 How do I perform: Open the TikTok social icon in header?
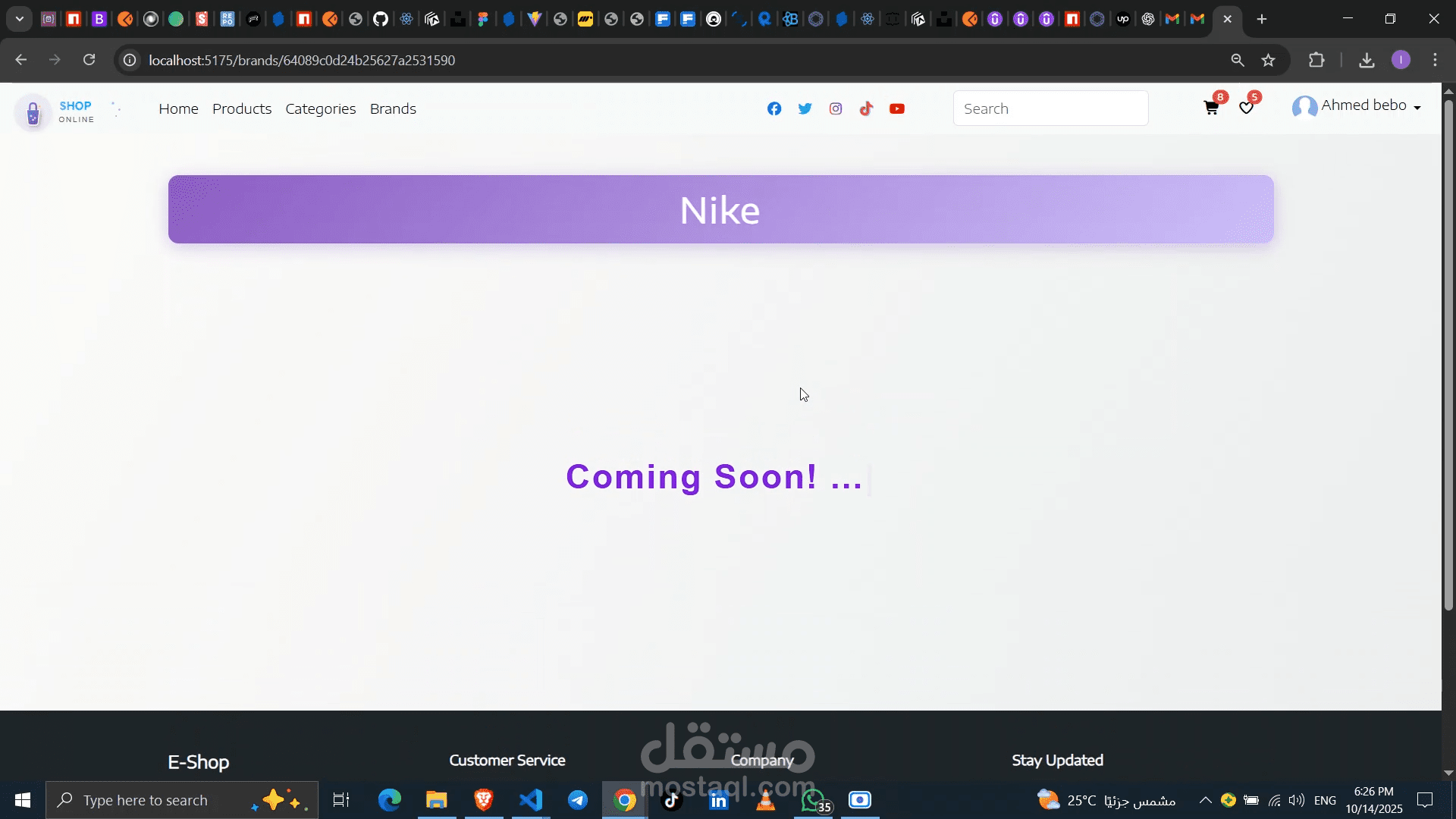(866, 108)
